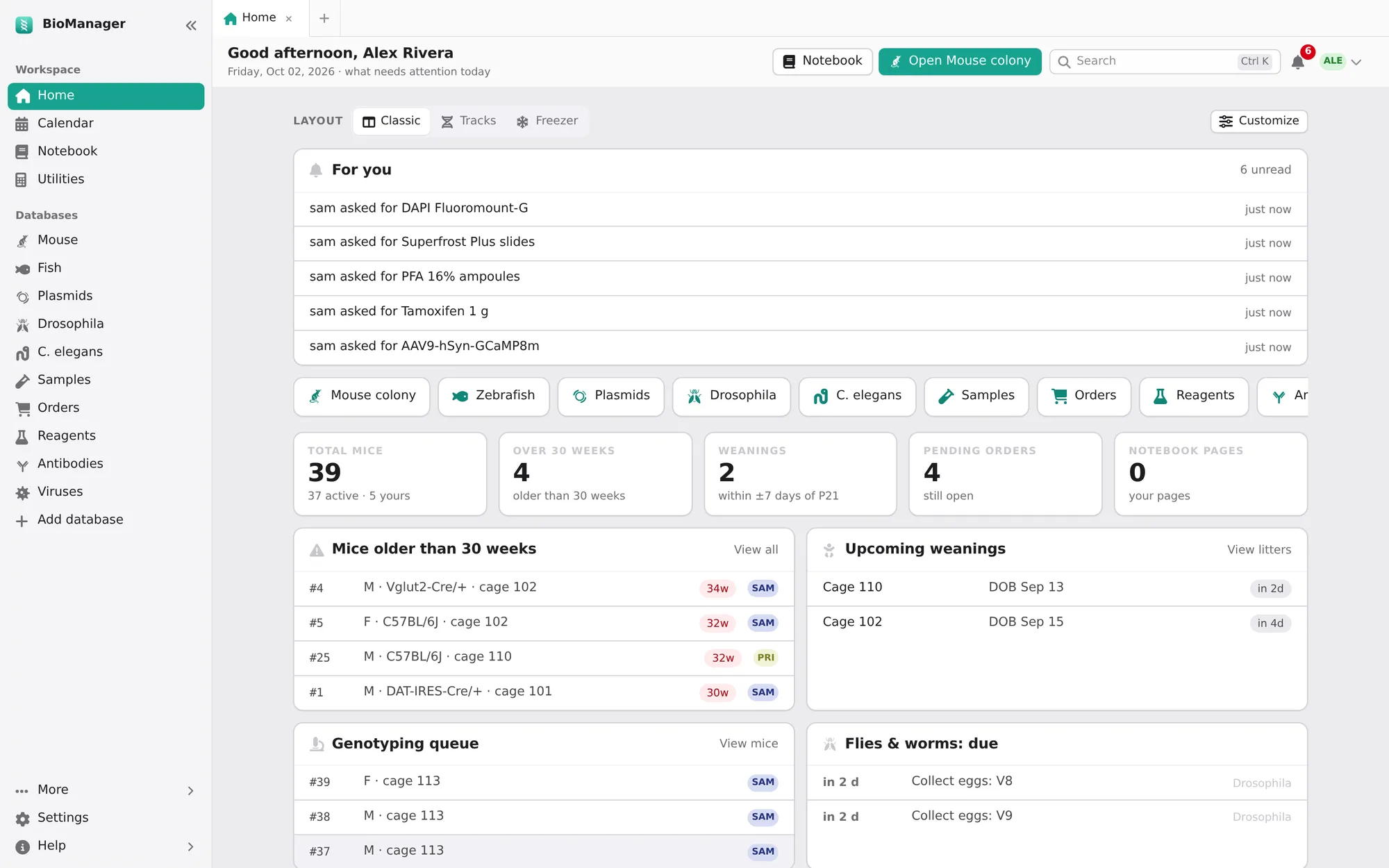
Task: Expand the More menu in sidebar
Action: tap(106, 790)
